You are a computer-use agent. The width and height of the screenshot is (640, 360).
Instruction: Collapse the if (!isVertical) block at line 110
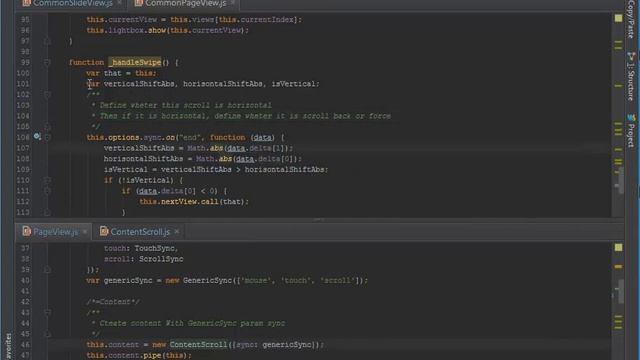[x=47, y=180]
